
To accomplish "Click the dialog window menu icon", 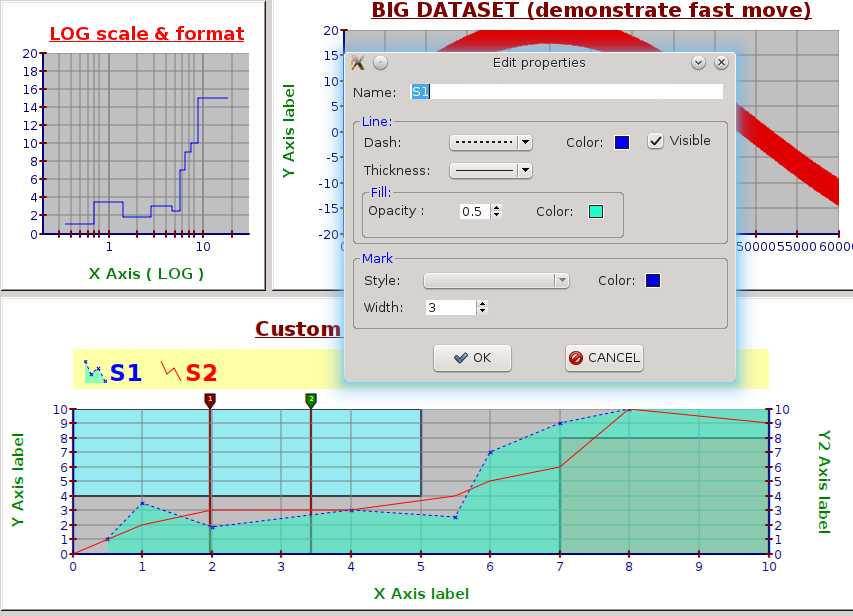I will tap(358, 63).
